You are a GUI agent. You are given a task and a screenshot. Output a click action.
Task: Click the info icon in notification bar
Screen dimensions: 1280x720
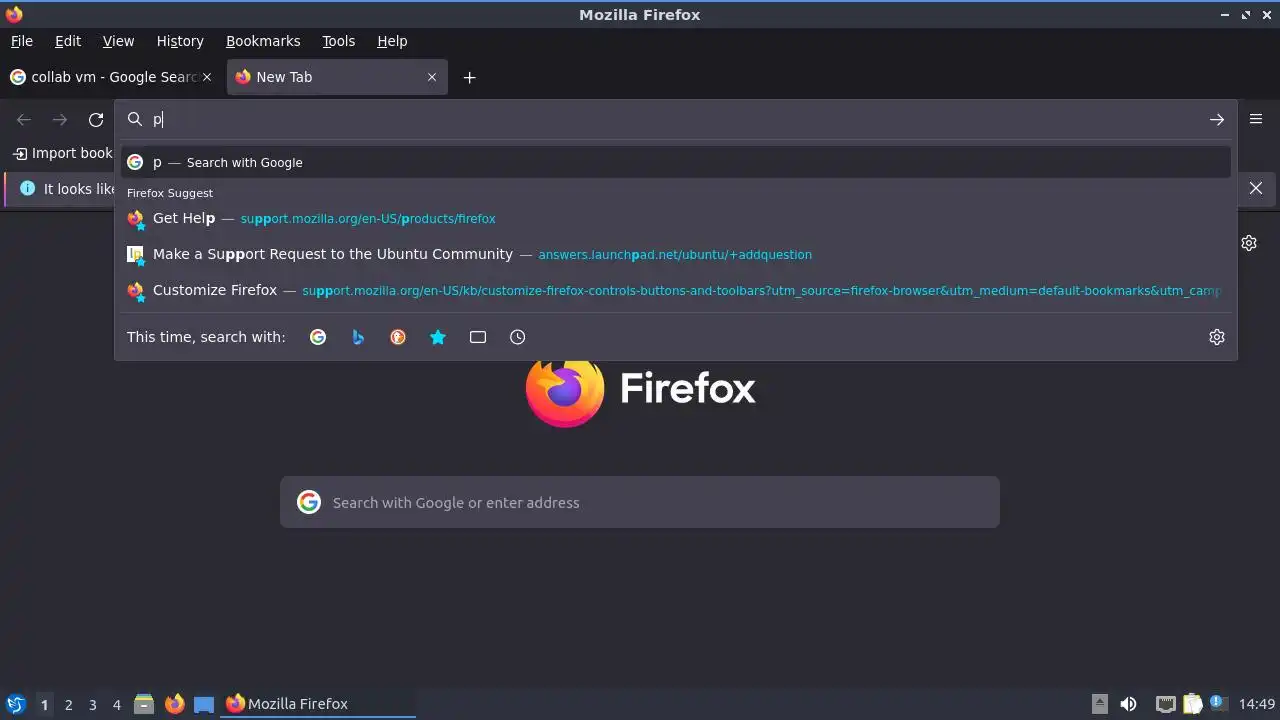27,188
